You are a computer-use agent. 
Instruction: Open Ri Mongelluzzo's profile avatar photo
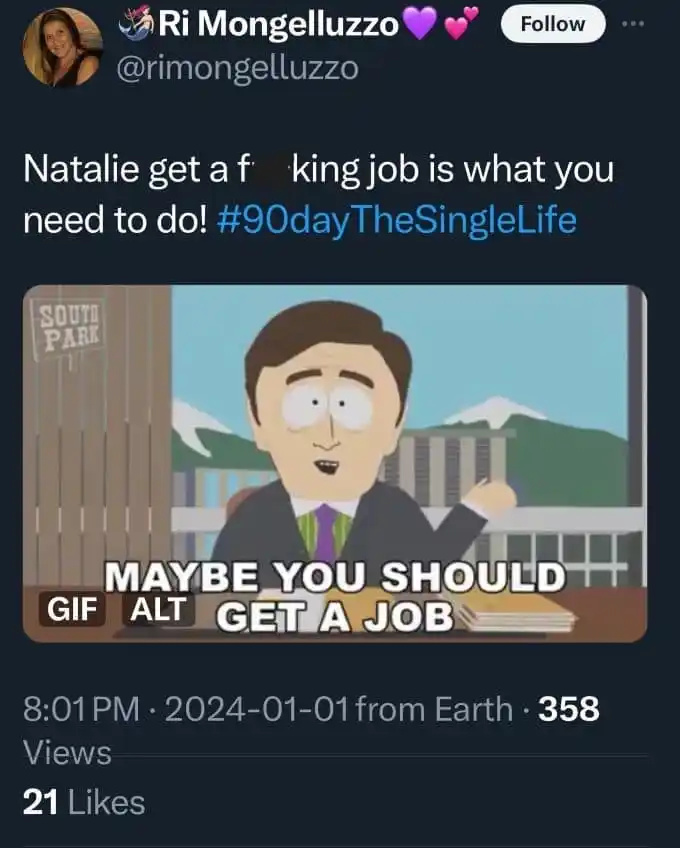(62, 48)
